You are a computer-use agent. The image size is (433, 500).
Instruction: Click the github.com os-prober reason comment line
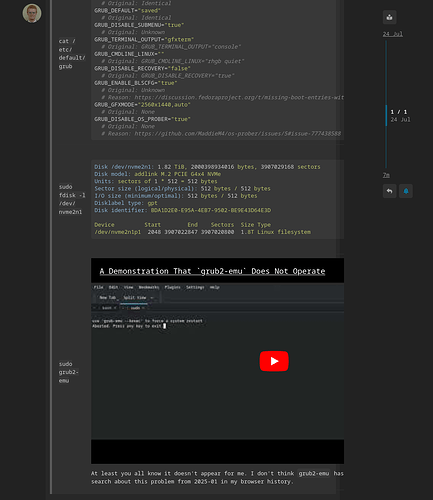pyautogui.click(x=221, y=134)
